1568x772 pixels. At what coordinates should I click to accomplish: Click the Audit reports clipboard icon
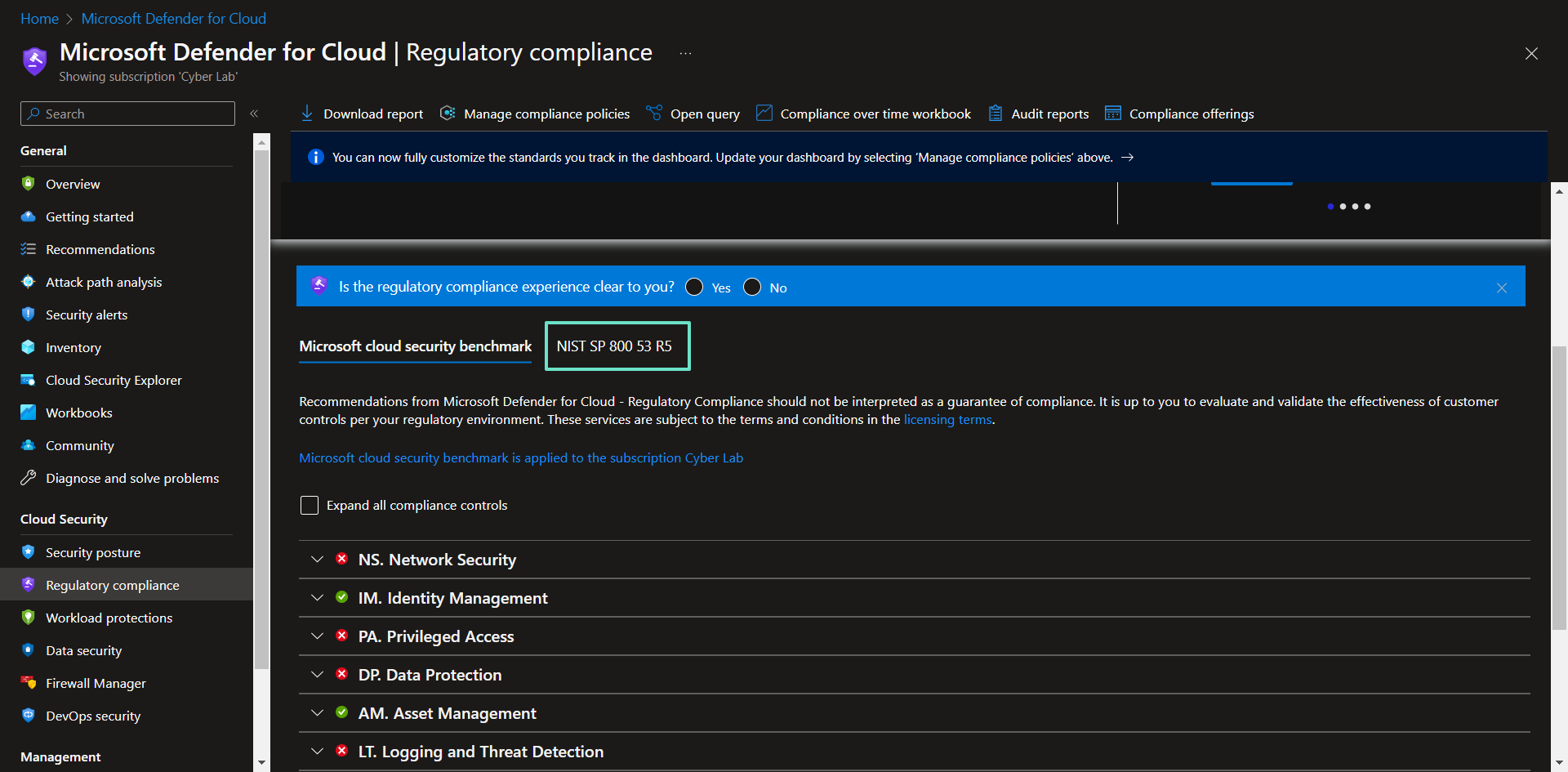996,113
